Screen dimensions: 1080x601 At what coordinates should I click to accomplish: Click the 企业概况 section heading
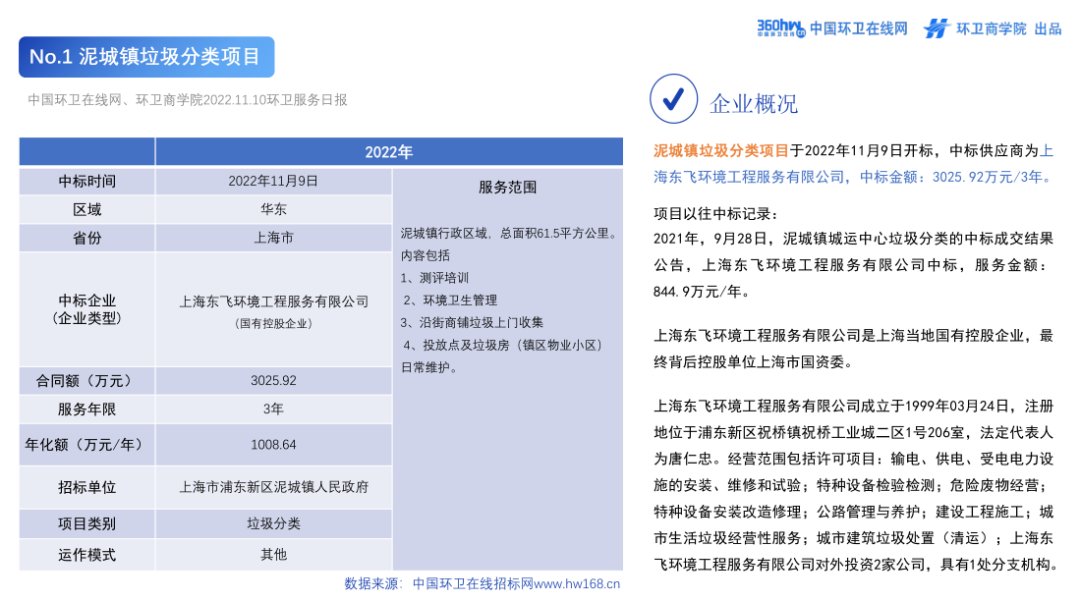[x=754, y=104]
